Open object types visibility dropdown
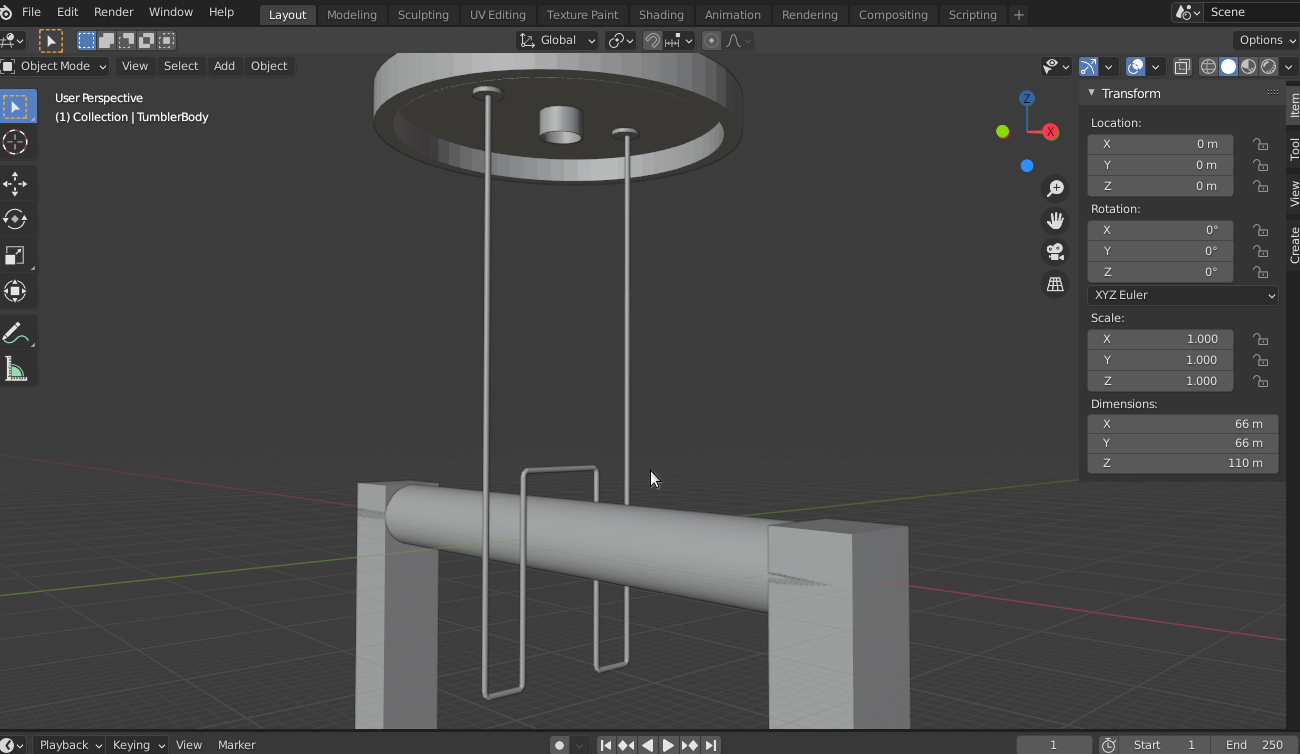Image resolution: width=1300 pixels, height=754 pixels. (1056, 66)
